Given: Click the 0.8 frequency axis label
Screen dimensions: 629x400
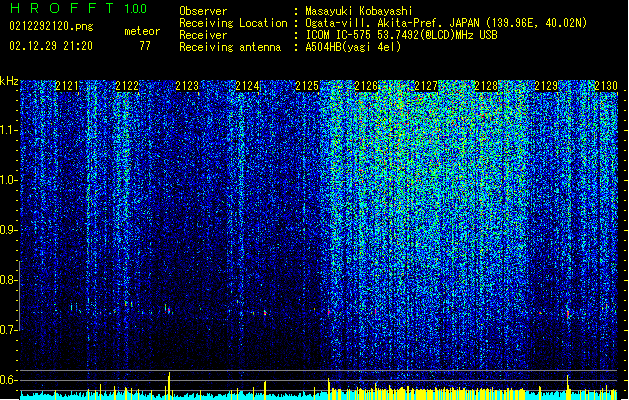Looking at the screenshot, I should [9, 280].
